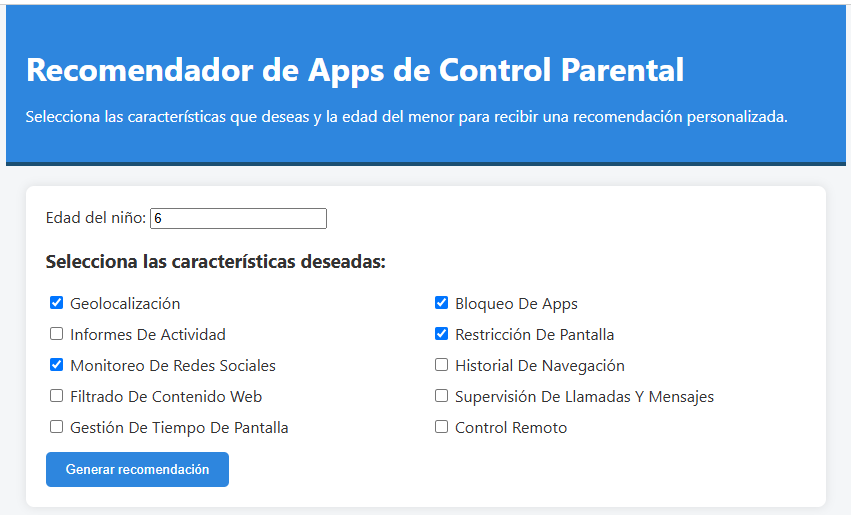Check the Gestión De Tiempo De Pantalla box
The width and height of the screenshot is (851, 515).
56,427
